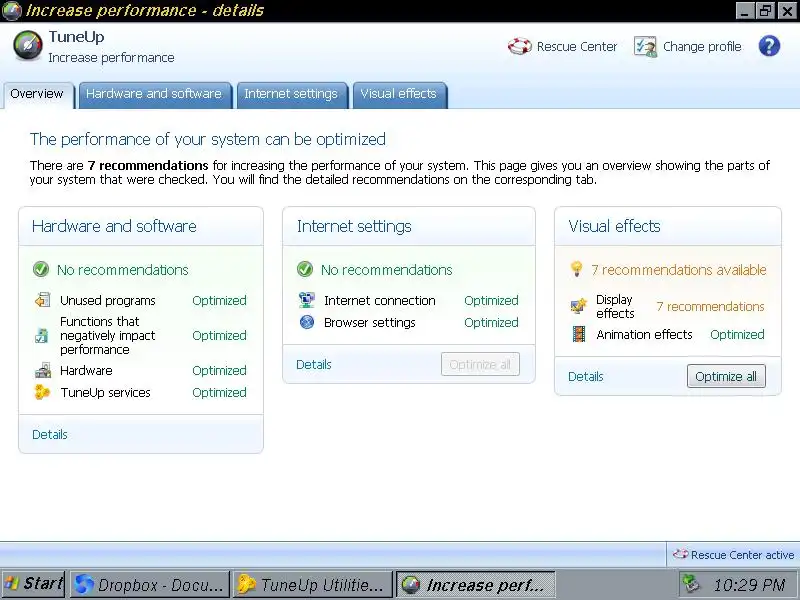Click Optimized status for Browser settings

491,322
